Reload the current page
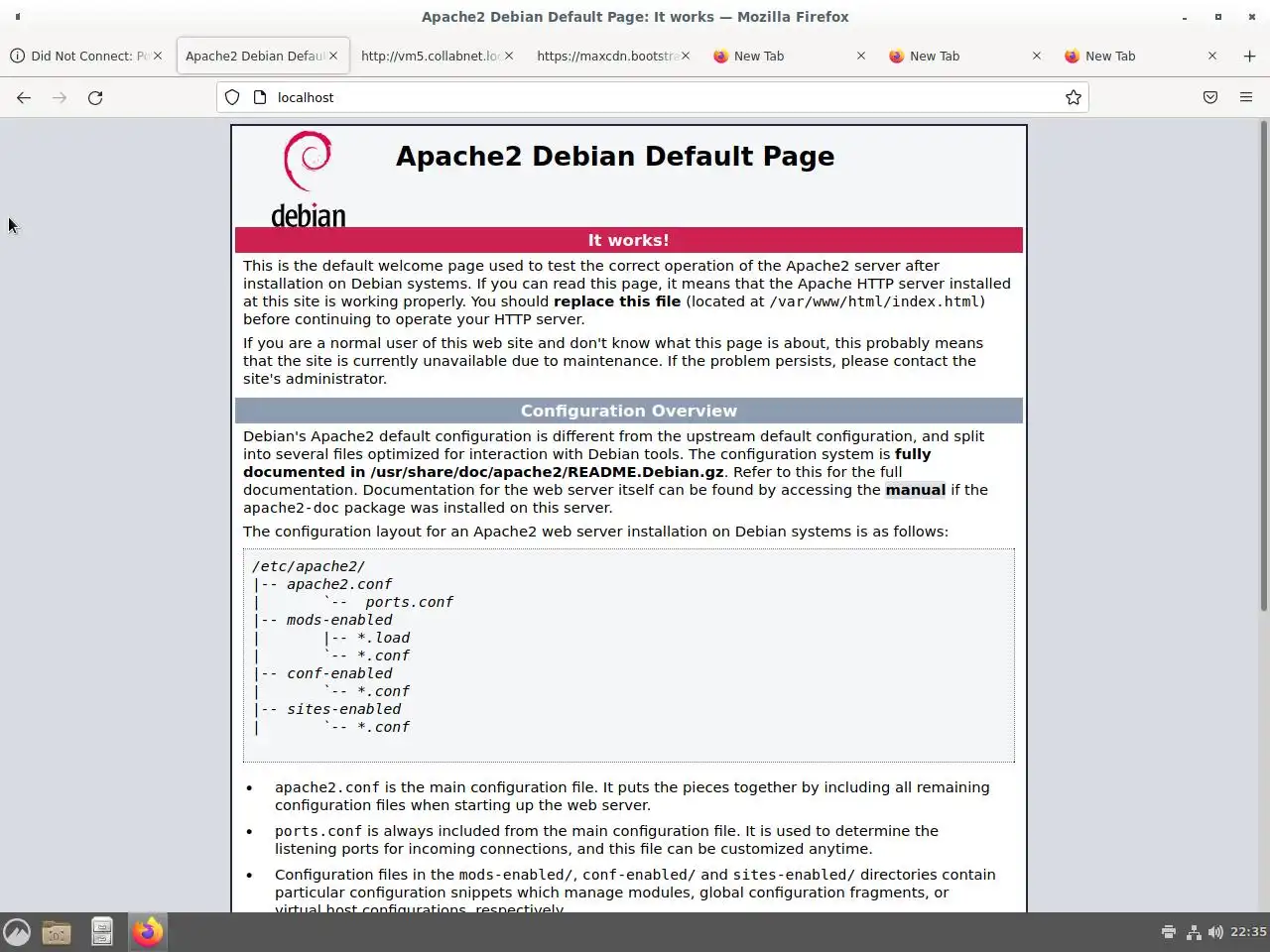1270x952 pixels. click(x=95, y=97)
